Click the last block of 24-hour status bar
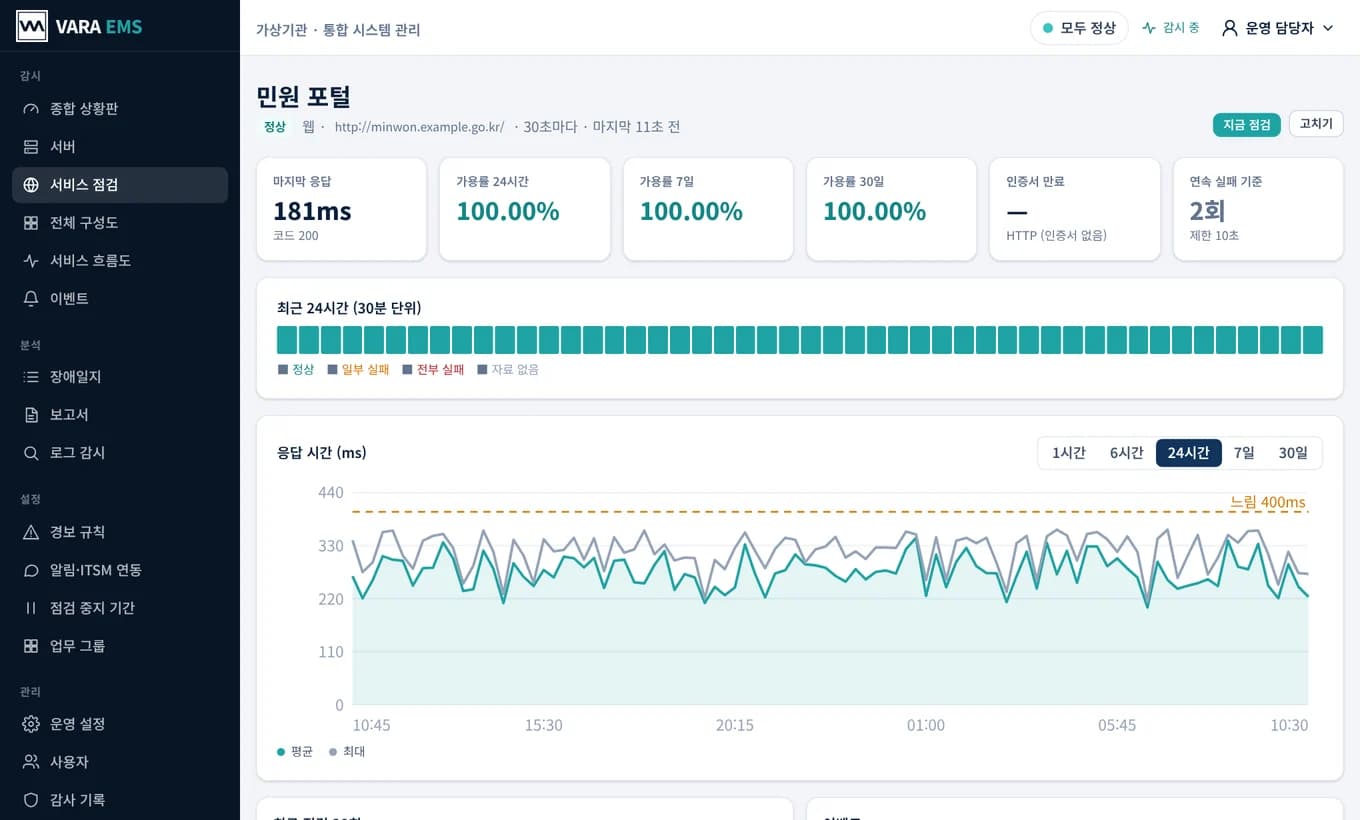 point(1313,340)
